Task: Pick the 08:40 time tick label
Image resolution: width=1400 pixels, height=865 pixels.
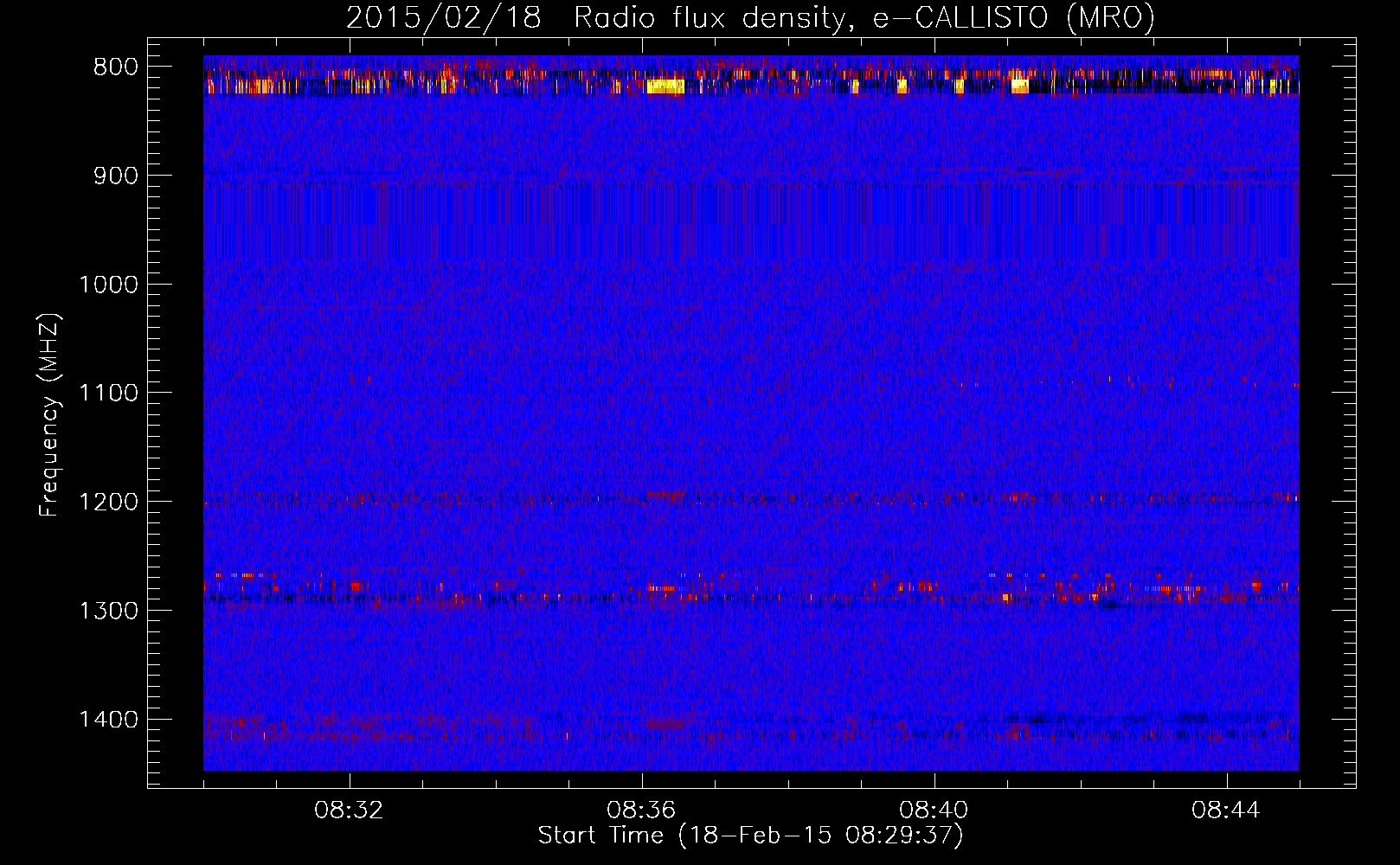Action: pos(934,811)
